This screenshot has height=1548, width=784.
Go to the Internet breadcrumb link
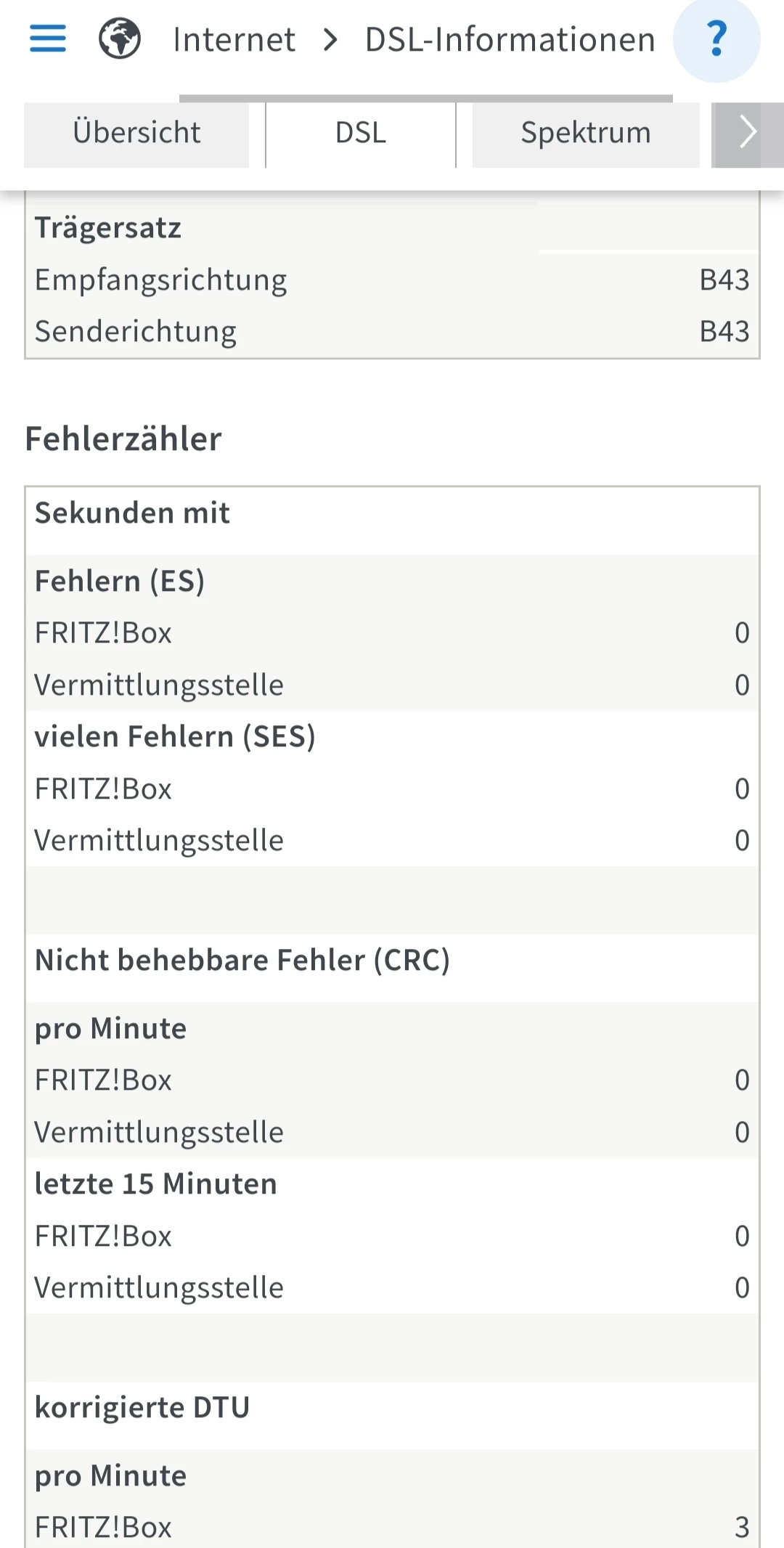click(x=234, y=40)
